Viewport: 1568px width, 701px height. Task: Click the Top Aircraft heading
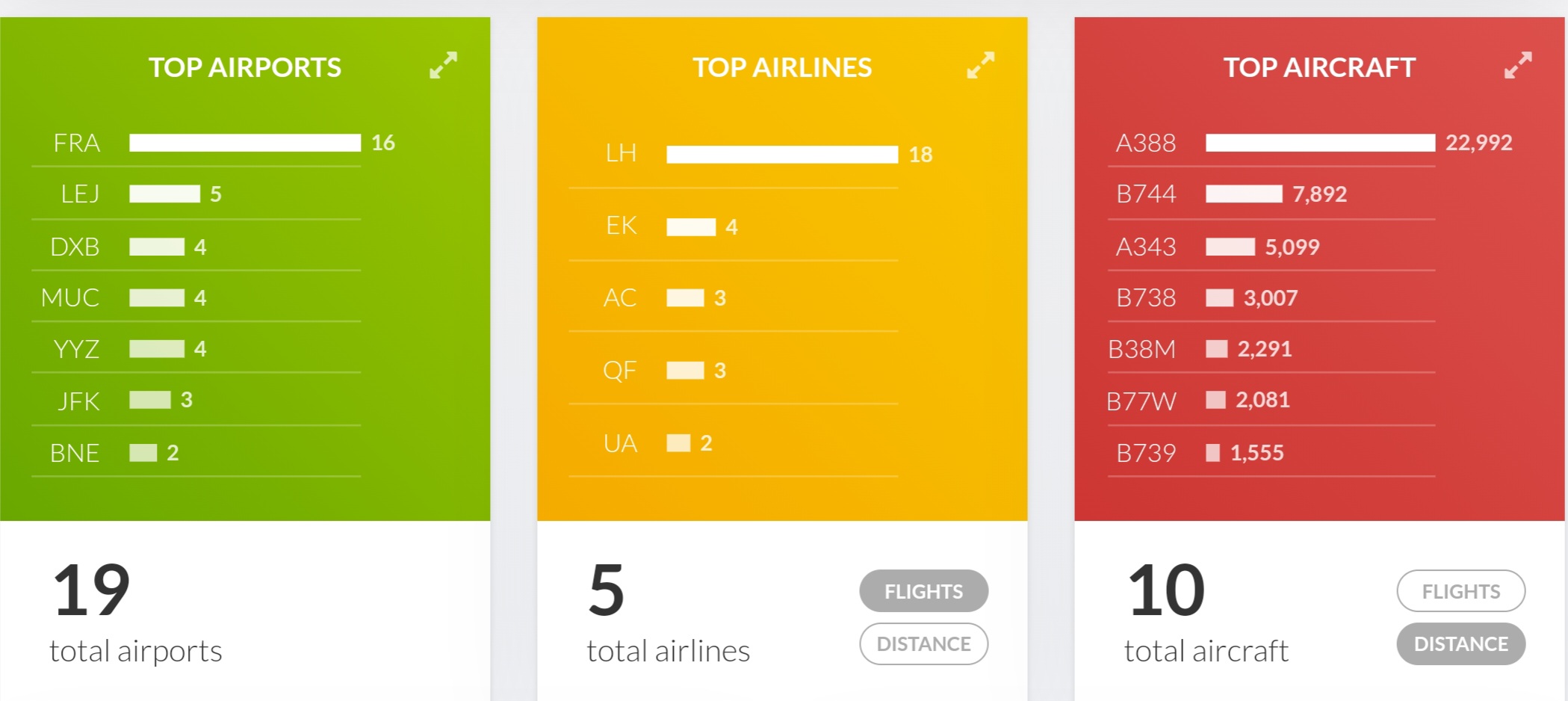pos(1319,67)
